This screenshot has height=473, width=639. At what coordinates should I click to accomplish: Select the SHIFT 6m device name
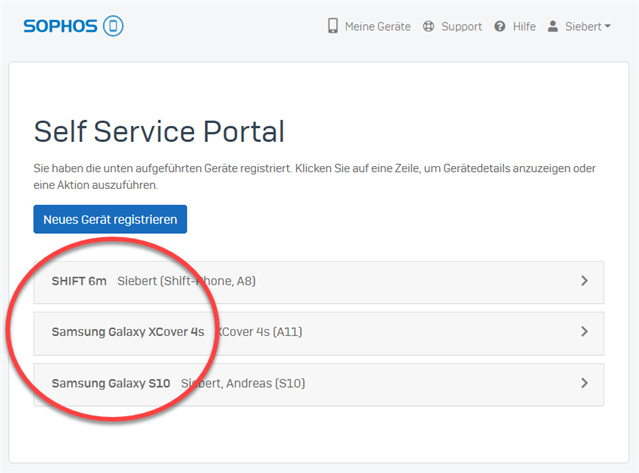(x=79, y=281)
